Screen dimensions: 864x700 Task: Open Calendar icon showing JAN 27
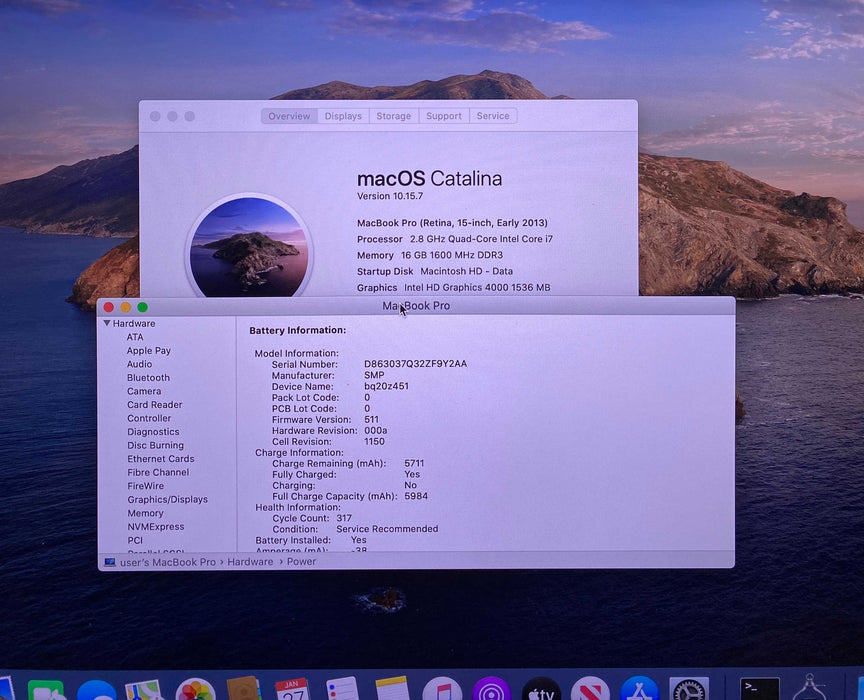pyautogui.click(x=292, y=689)
